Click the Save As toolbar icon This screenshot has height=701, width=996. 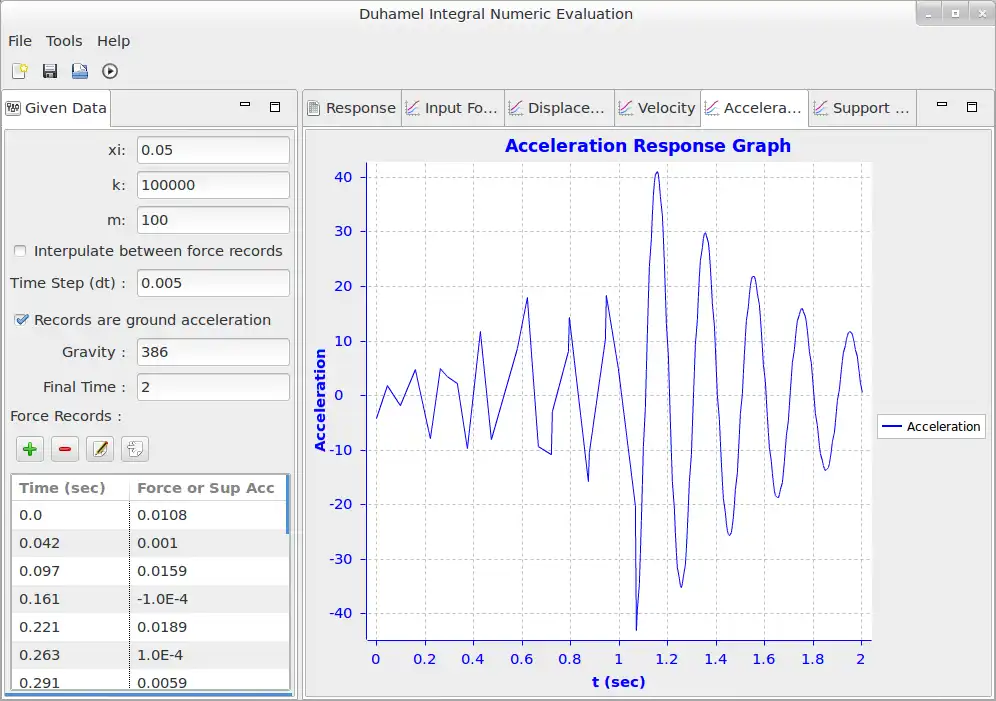pyautogui.click(x=80, y=71)
